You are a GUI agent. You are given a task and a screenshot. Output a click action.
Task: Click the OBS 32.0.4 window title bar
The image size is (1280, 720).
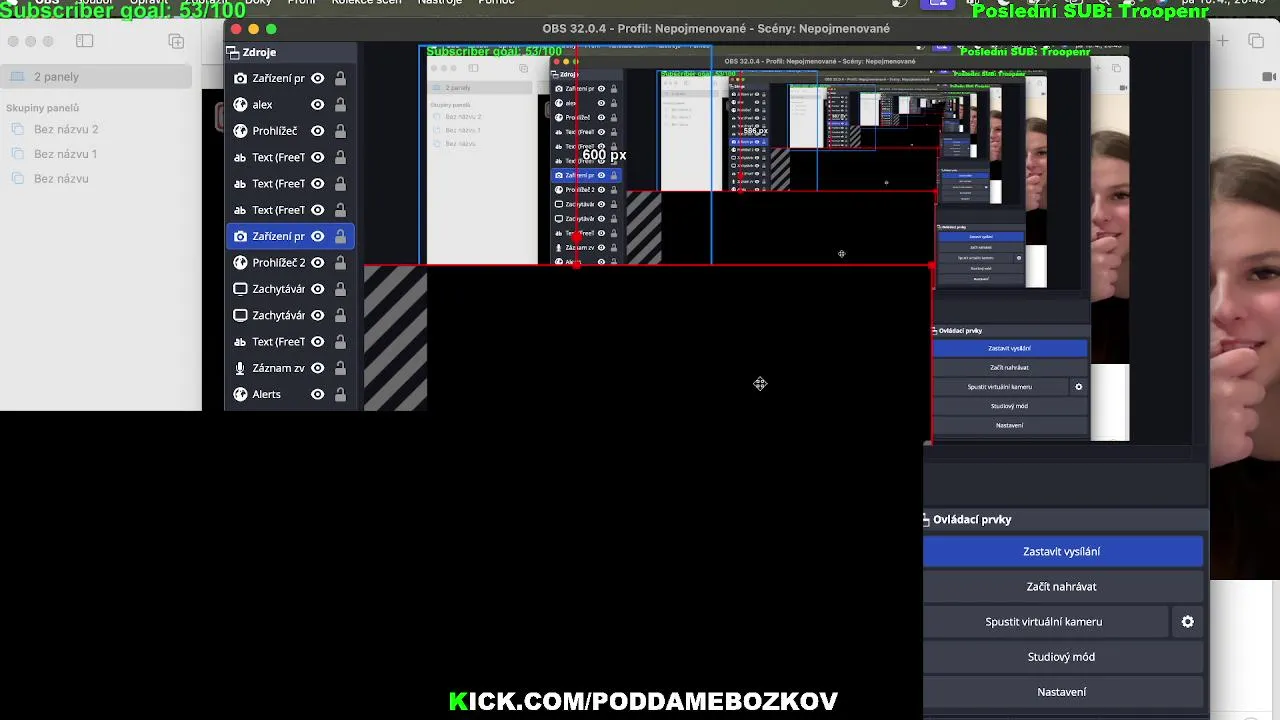pyautogui.click(x=716, y=29)
